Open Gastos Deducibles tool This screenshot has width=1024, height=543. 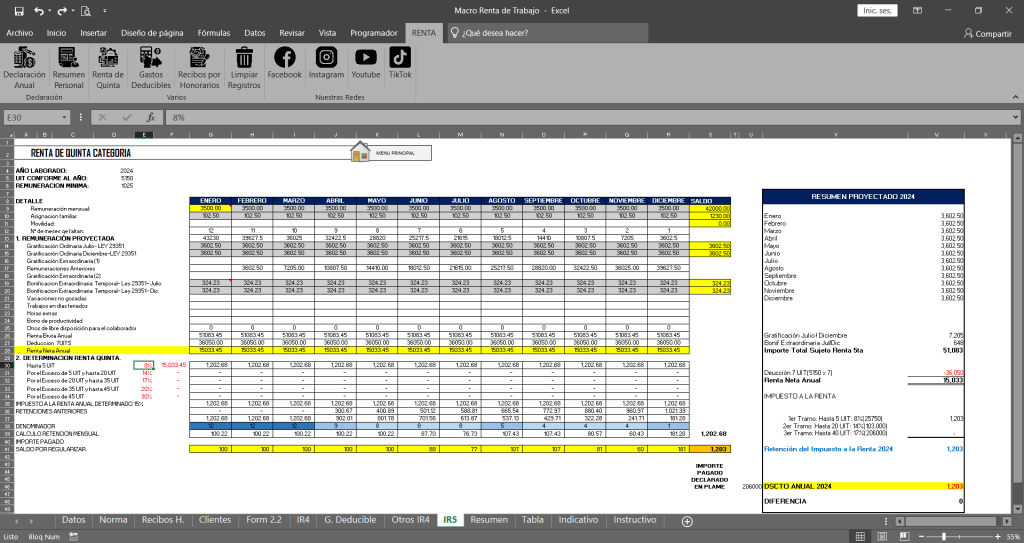[151, 68]
